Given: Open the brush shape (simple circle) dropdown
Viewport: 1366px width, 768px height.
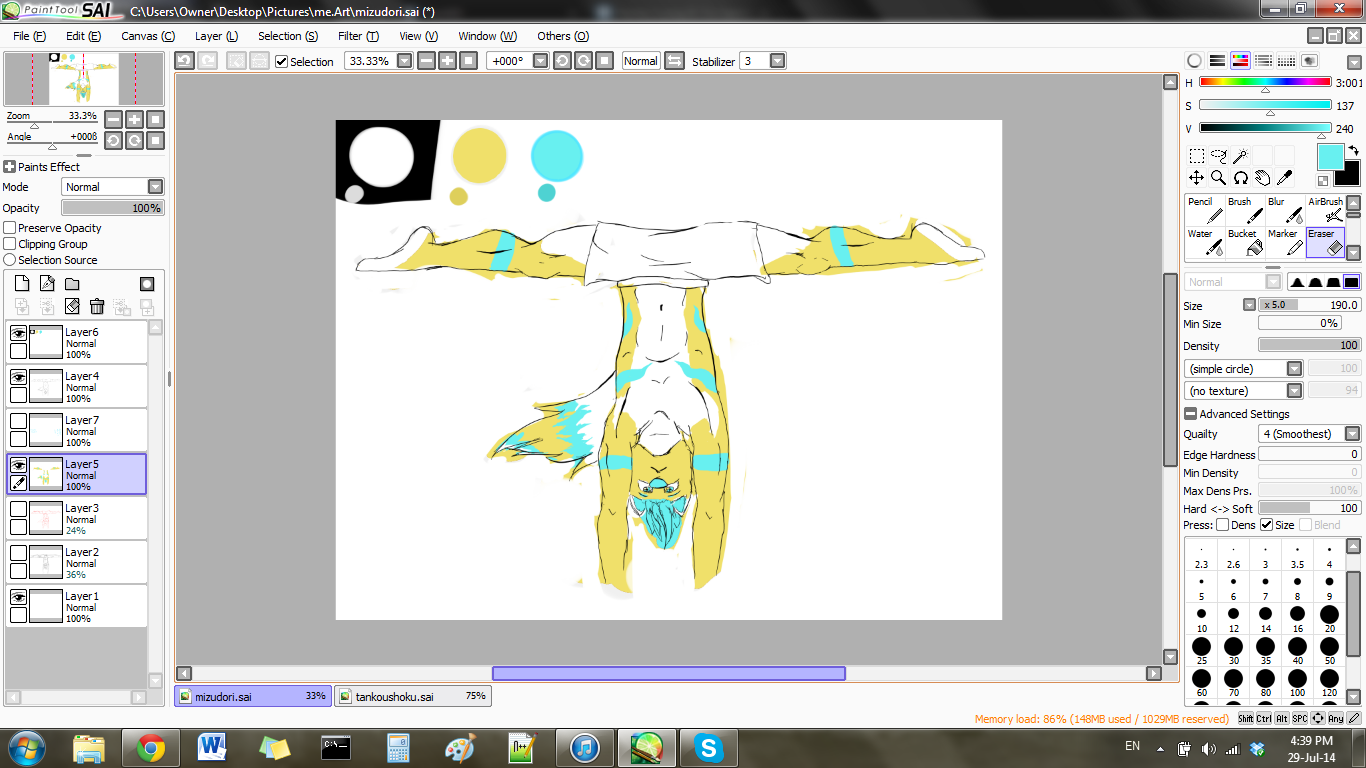Looking at the screenshot, I should click(x=1295, y=369).
